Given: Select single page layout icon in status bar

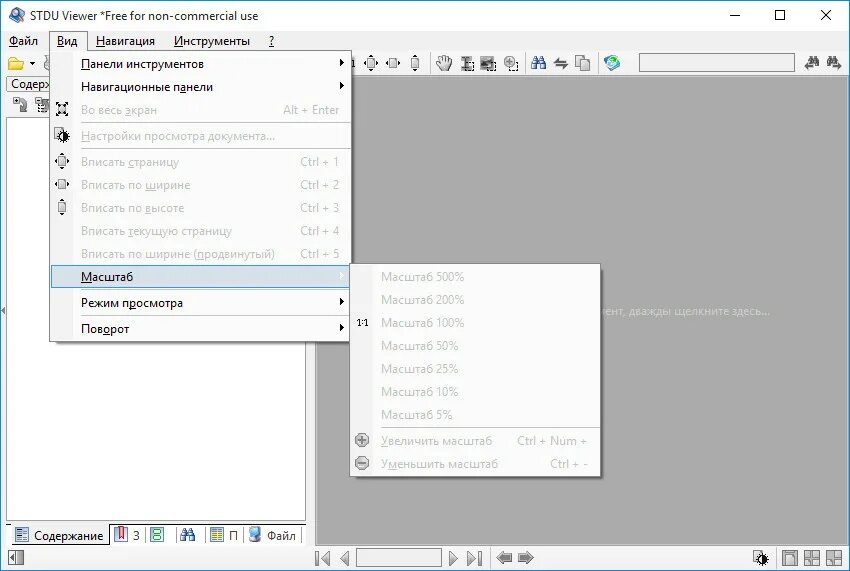Looking at the screenshot, I should tap(790, 558).
